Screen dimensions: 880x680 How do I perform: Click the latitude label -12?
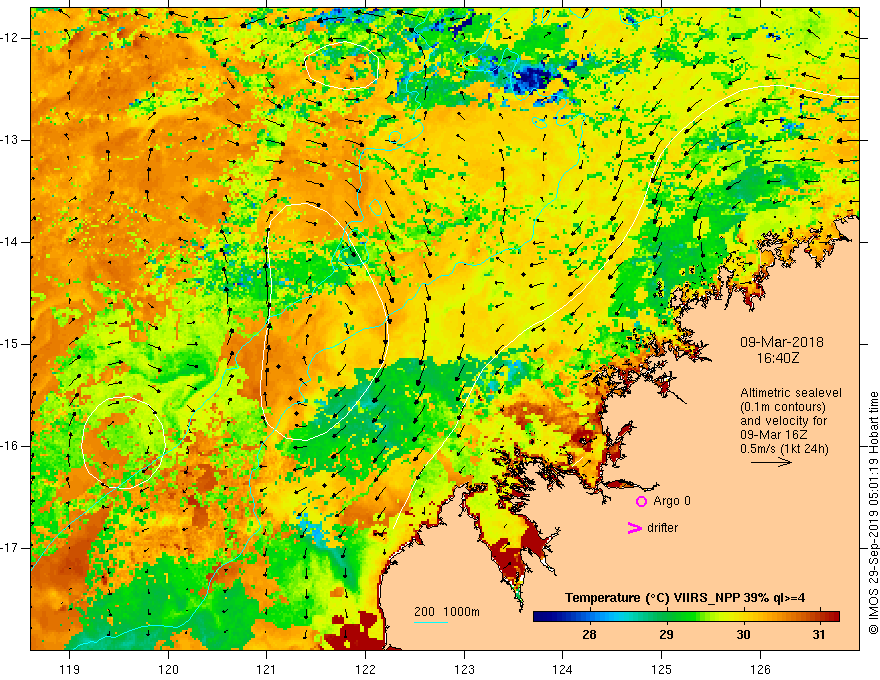(x=10, y=38)
